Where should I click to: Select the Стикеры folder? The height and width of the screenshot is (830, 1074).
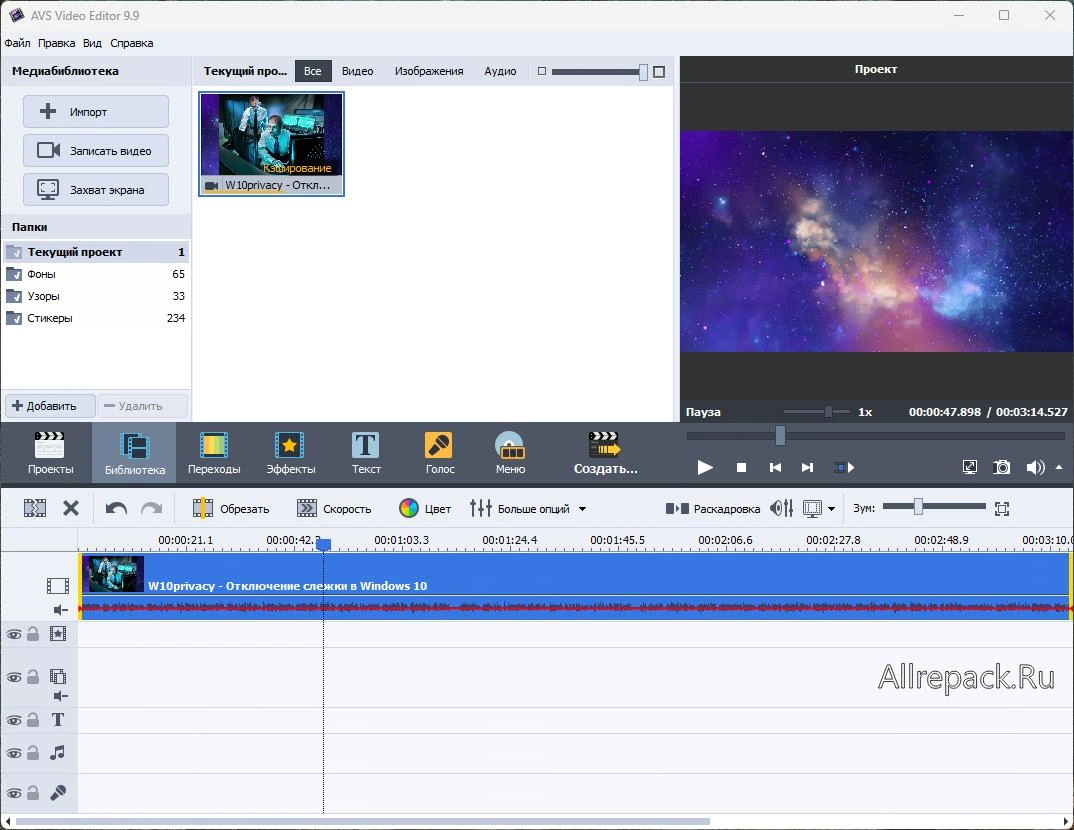tap(96, 318)
